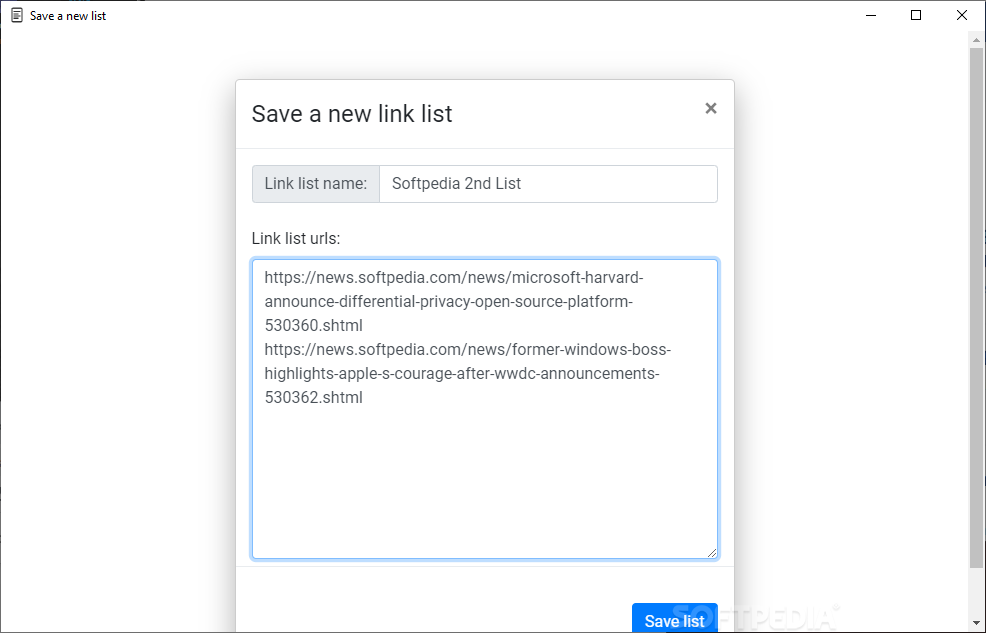Close the Save a new list window
Image resolution: width=986 pixels, height=644 pixels.
point(962,16)
